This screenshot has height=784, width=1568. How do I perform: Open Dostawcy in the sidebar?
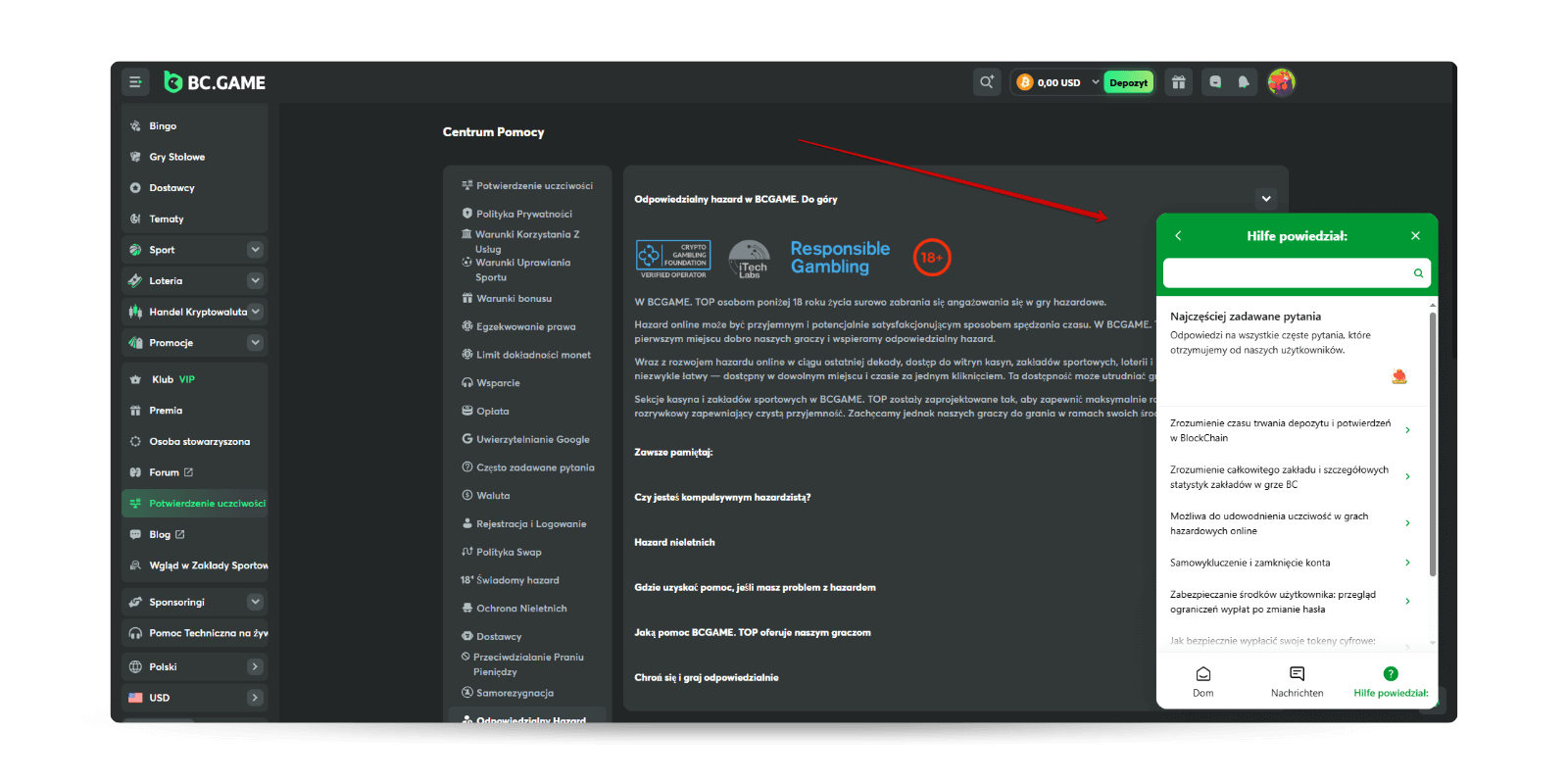click(195, 188)
